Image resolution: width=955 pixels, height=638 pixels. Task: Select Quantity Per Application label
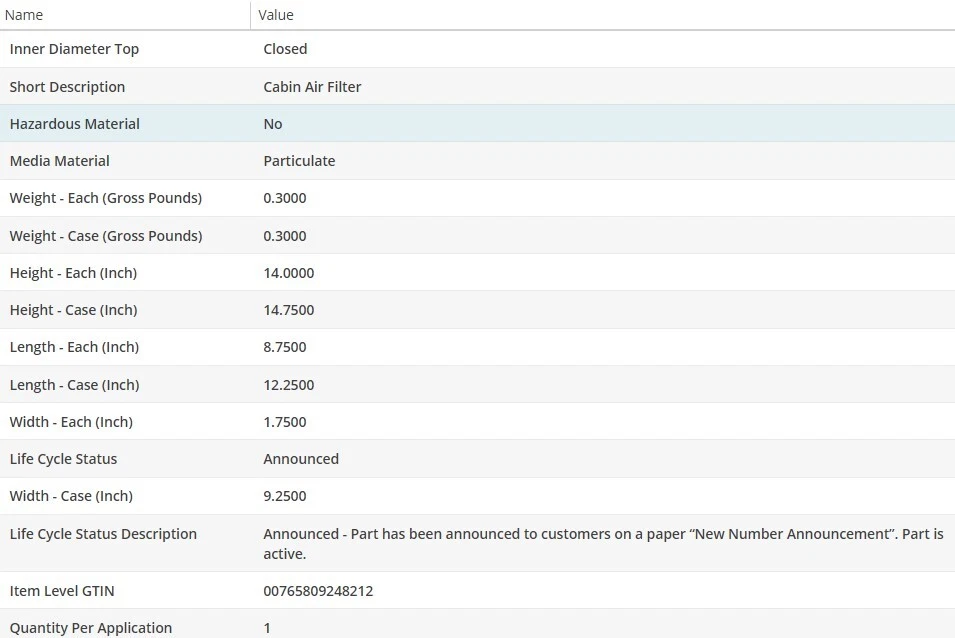coord(91,628)
